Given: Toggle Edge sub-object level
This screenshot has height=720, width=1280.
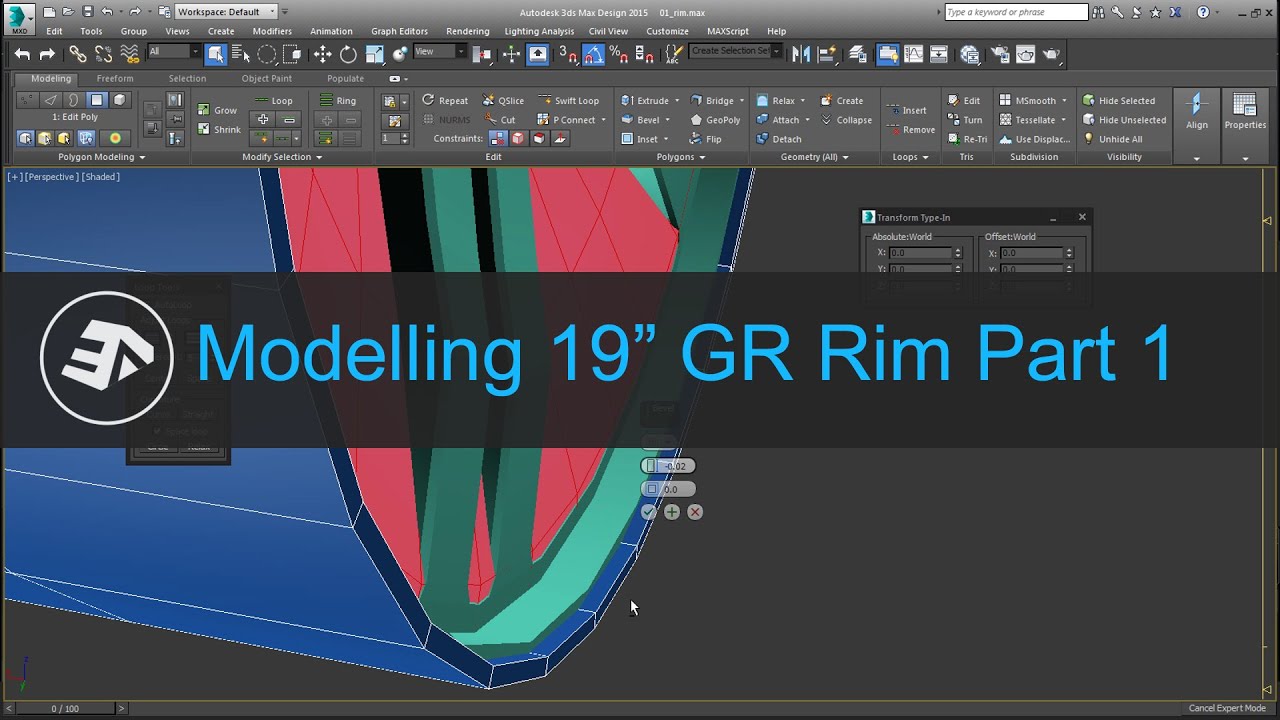Looking at the screenshot, I should click(50, 100).
